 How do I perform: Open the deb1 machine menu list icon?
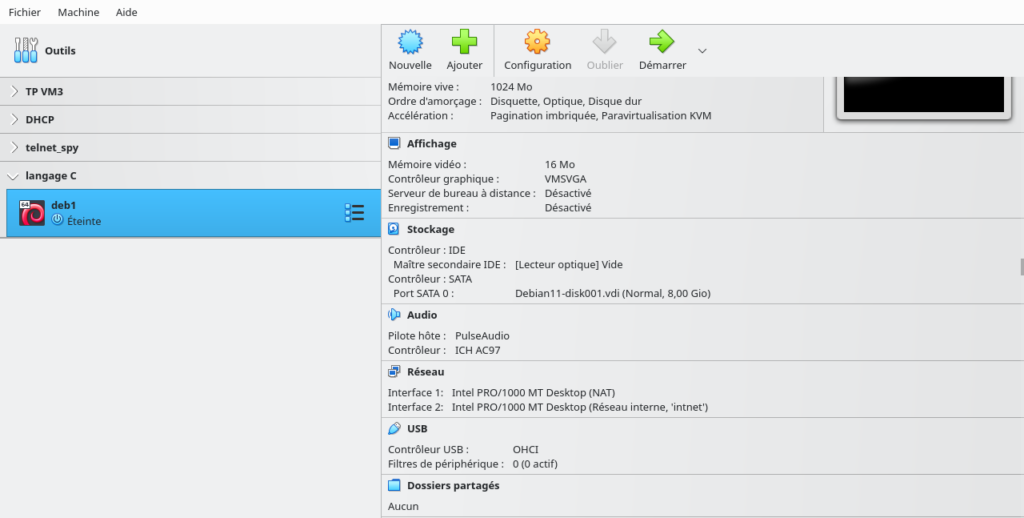point(354,213)
